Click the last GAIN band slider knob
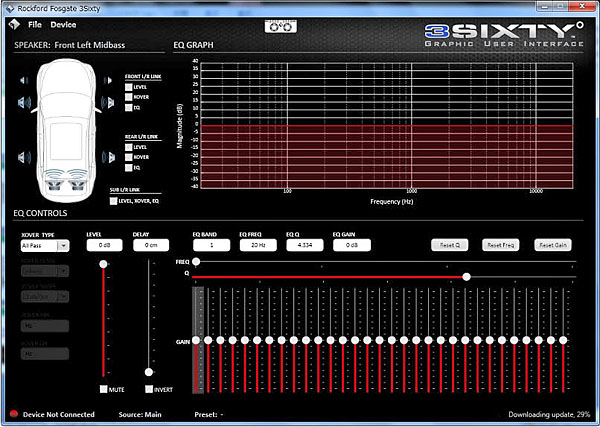The width and height of the screenshot is (600, 427). (x=563, y=340)
